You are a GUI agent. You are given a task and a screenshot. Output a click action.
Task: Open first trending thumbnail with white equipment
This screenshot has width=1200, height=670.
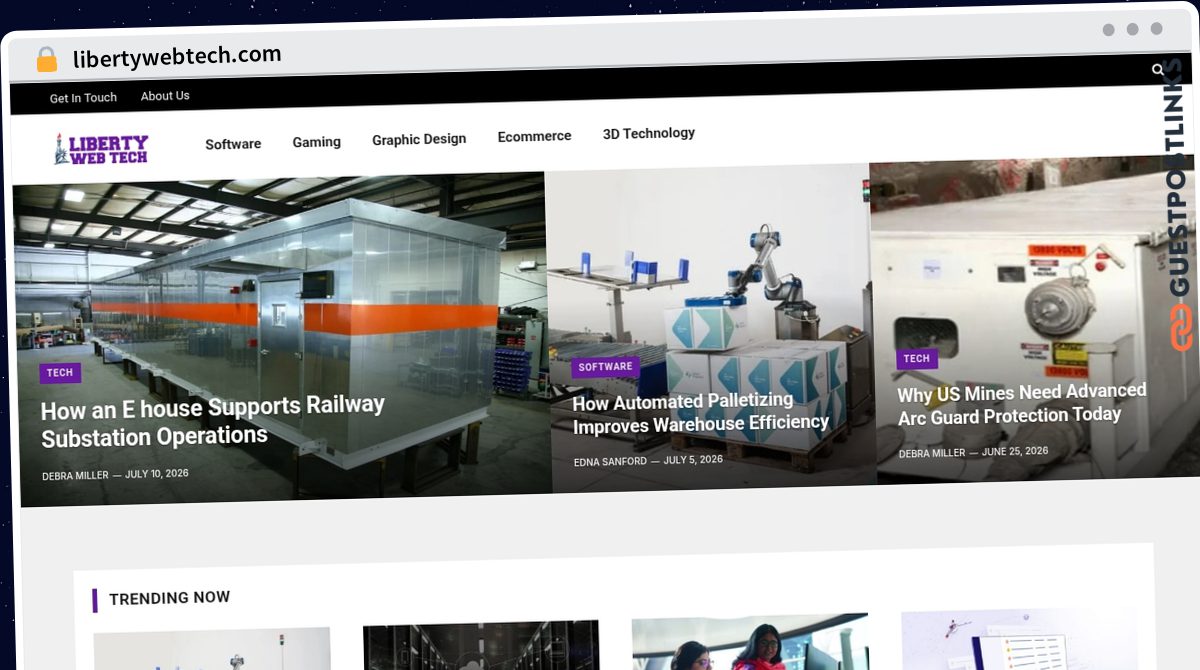(212, 649)
